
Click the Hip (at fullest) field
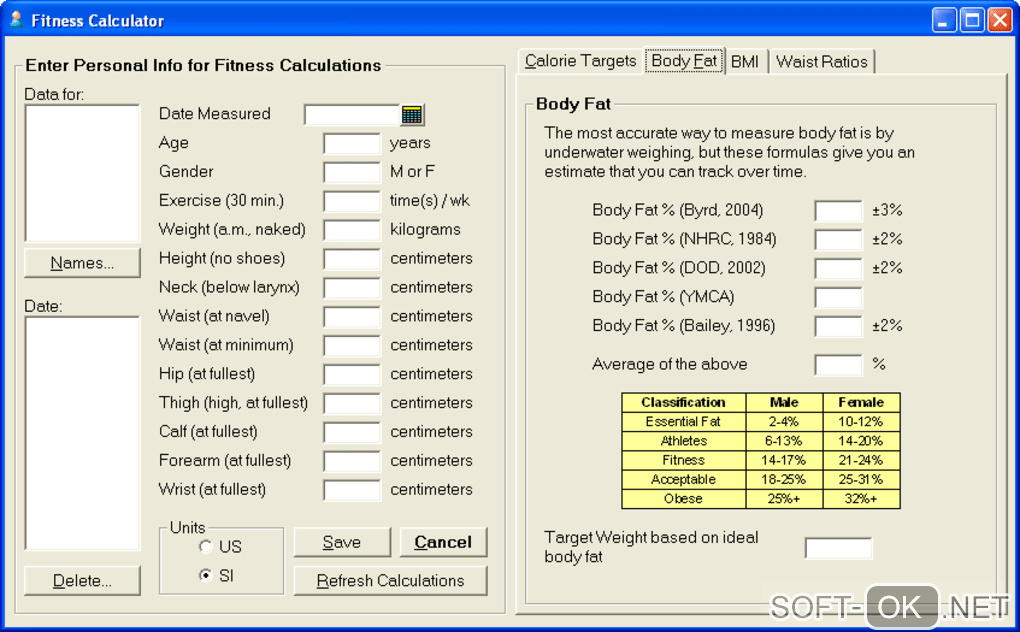352,375
